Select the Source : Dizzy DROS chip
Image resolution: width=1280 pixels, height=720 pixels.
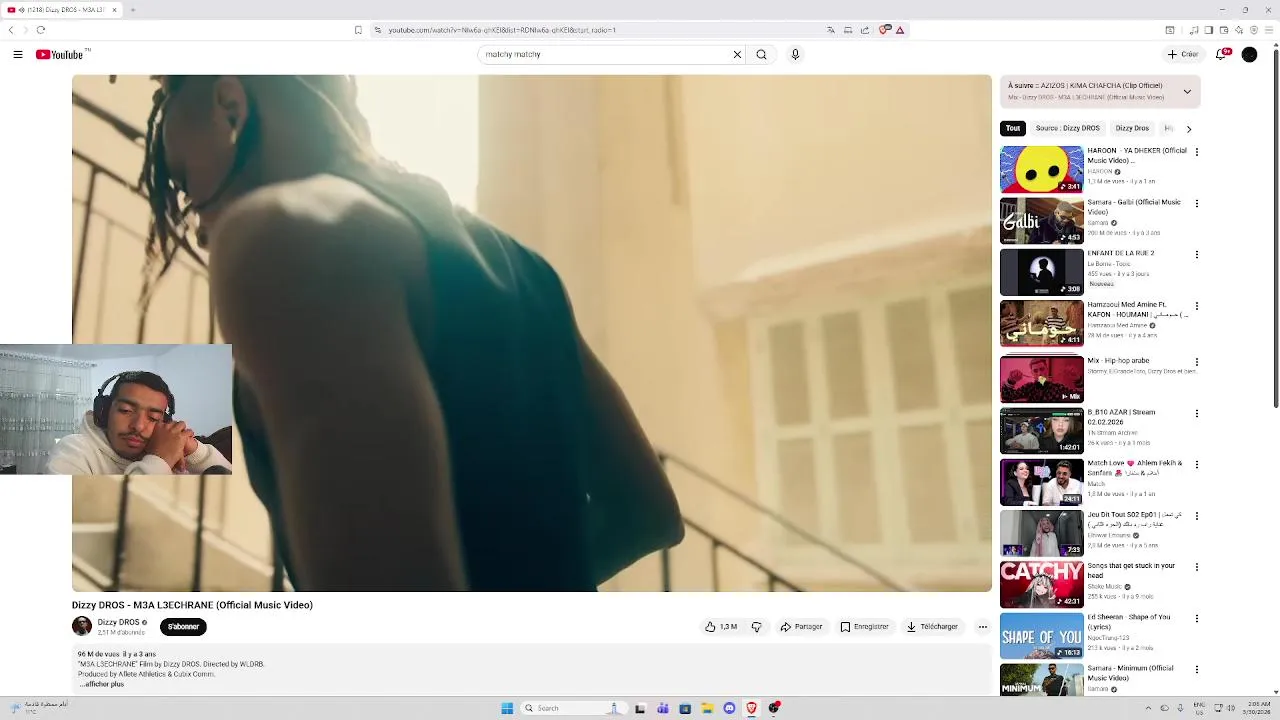(1067, 128)
